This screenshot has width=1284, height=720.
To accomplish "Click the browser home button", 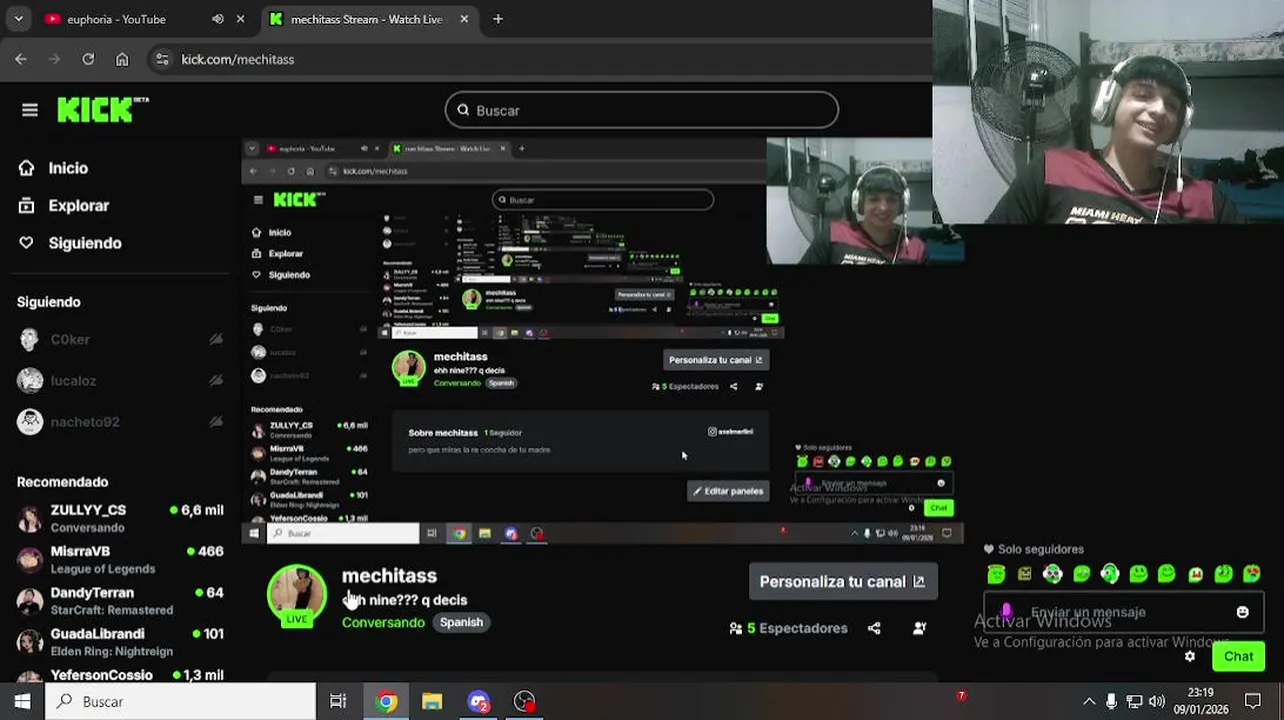I will [x=122, y=59].
